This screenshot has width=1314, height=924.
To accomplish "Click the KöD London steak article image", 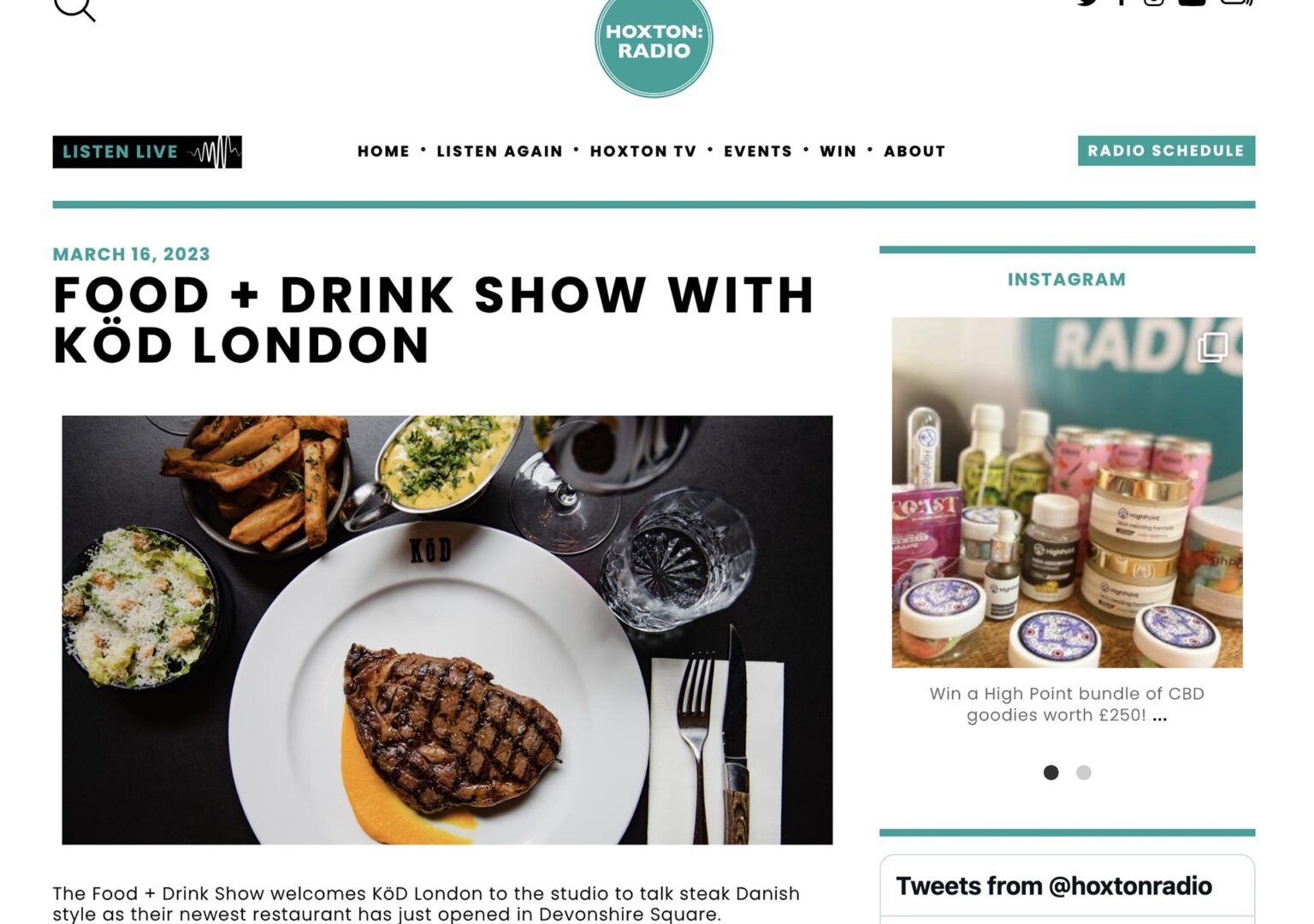I will [x=447, y=631].
